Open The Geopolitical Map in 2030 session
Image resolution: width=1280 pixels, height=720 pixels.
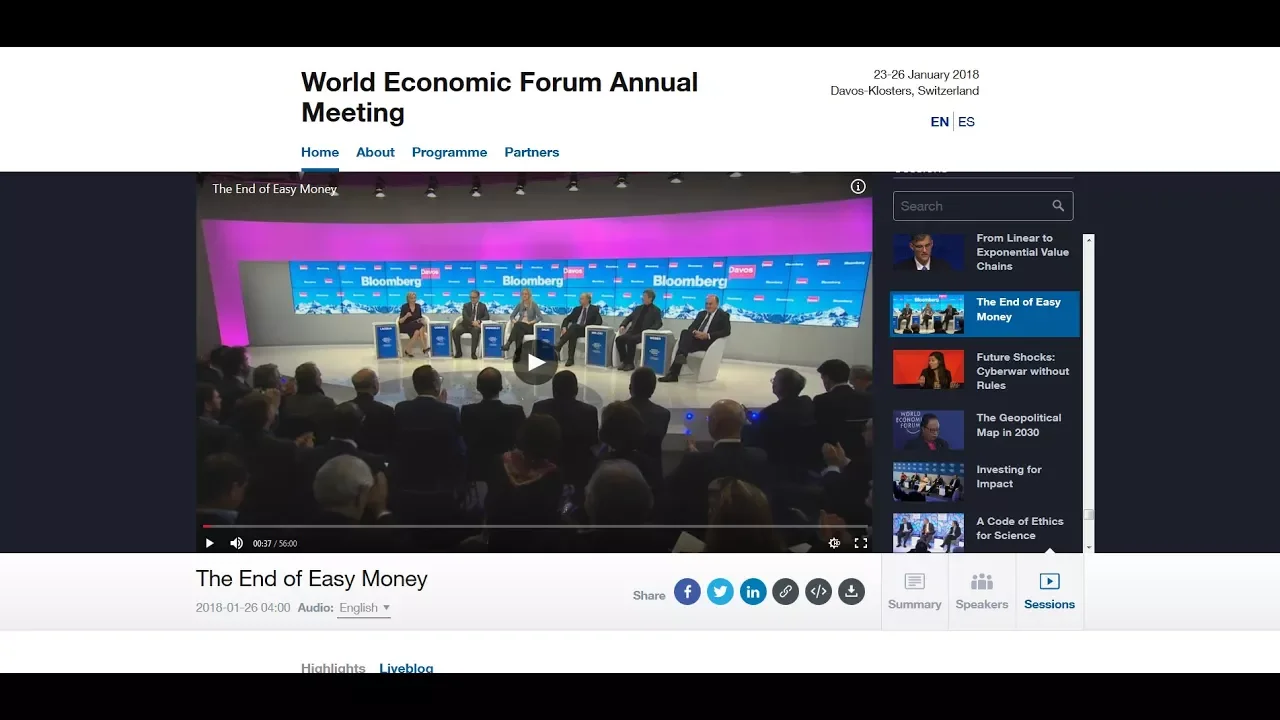pos(1018,425)
